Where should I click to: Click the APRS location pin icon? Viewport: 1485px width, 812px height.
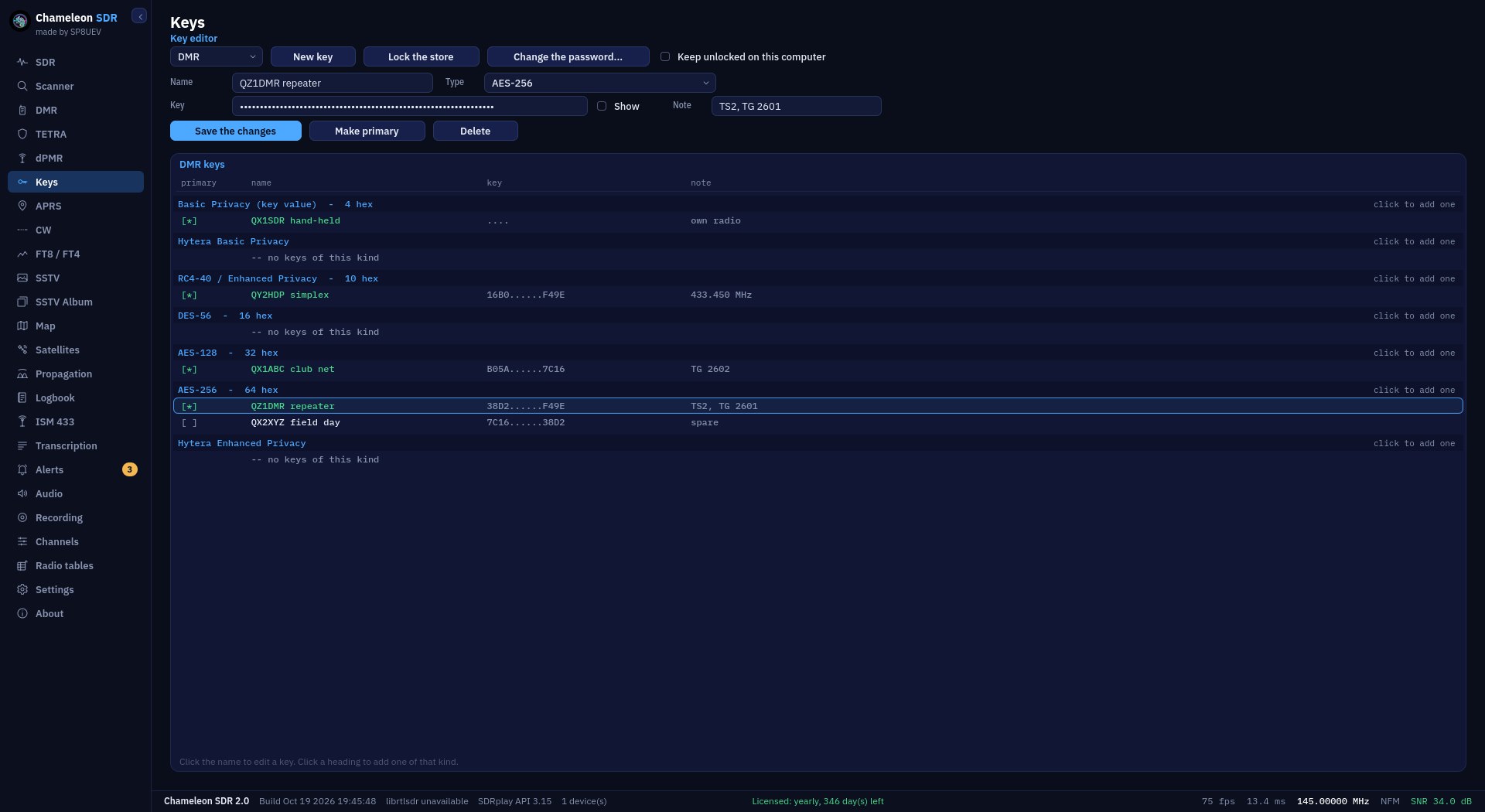pos(22,206)
